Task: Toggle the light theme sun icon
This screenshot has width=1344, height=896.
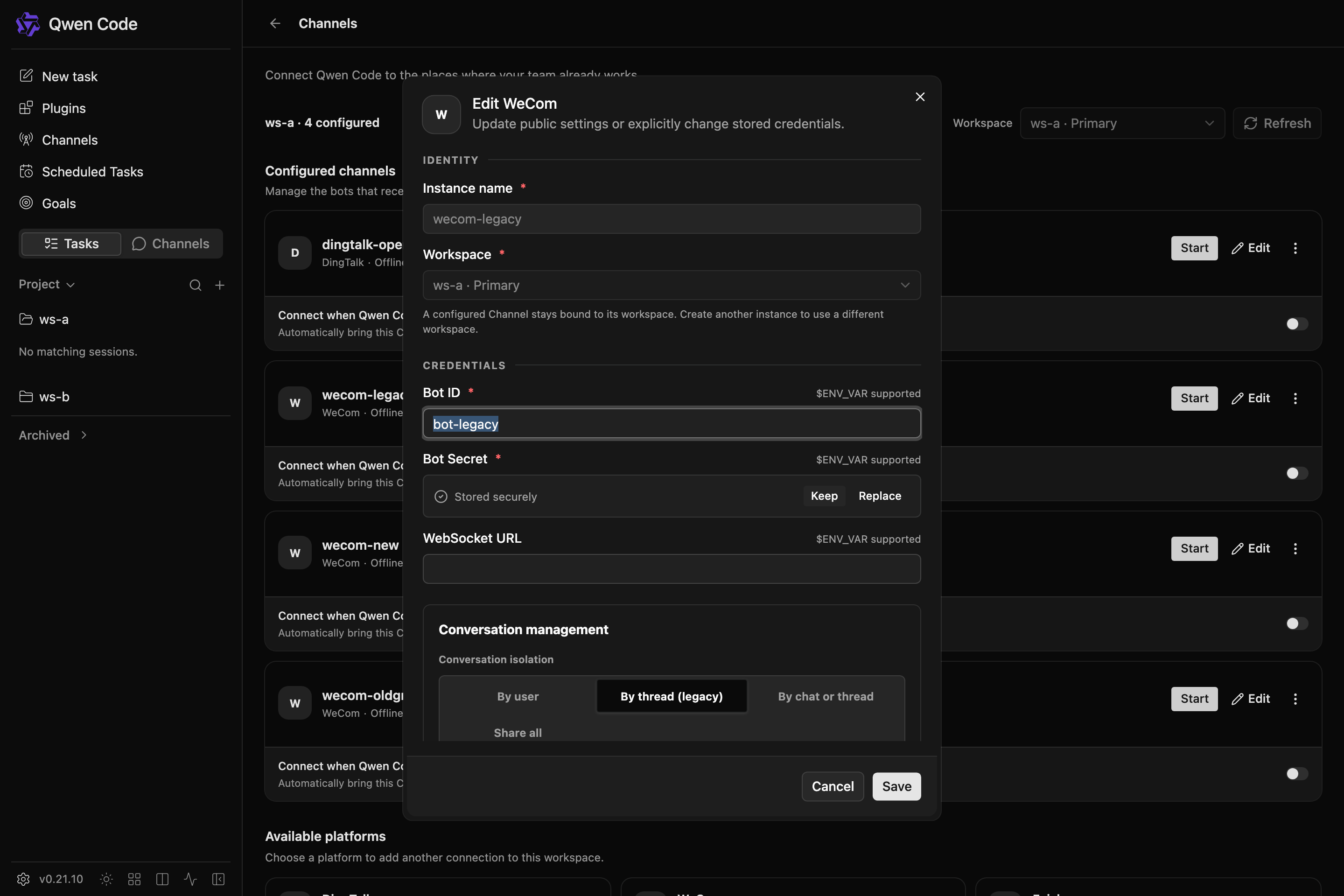Action: [106, 879]
